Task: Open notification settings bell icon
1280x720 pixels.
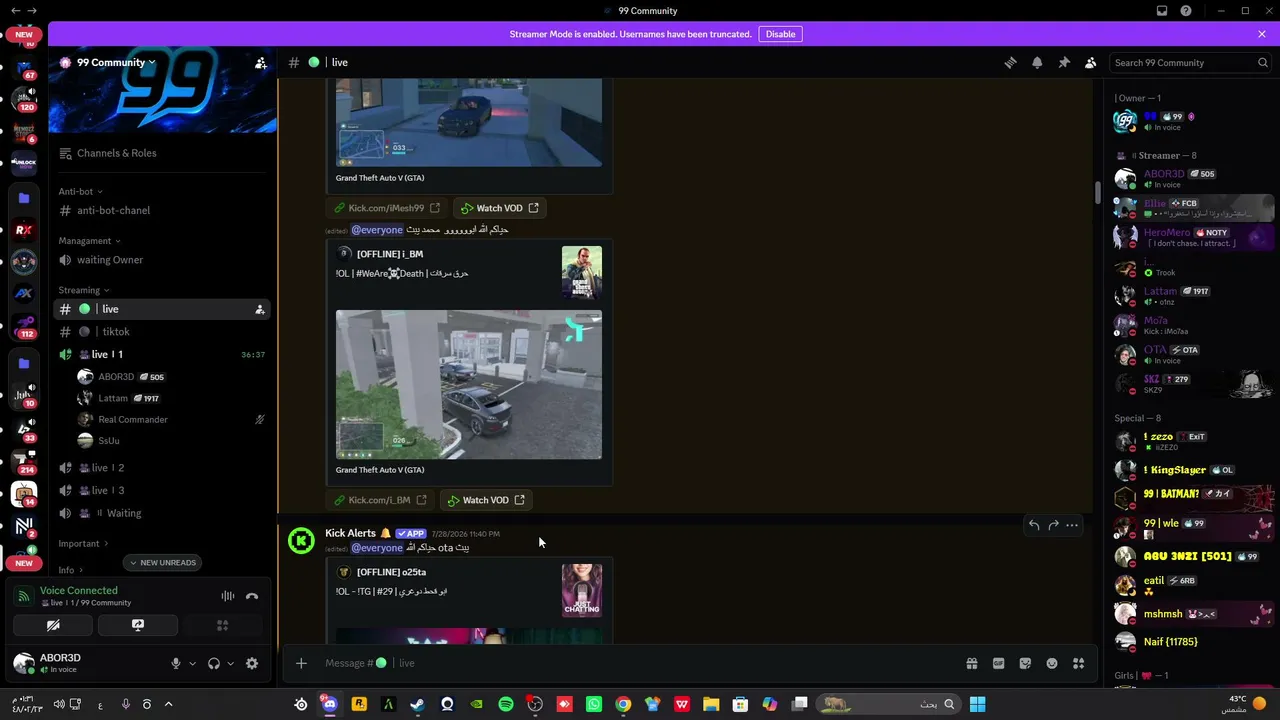Action: point(1037,62)
